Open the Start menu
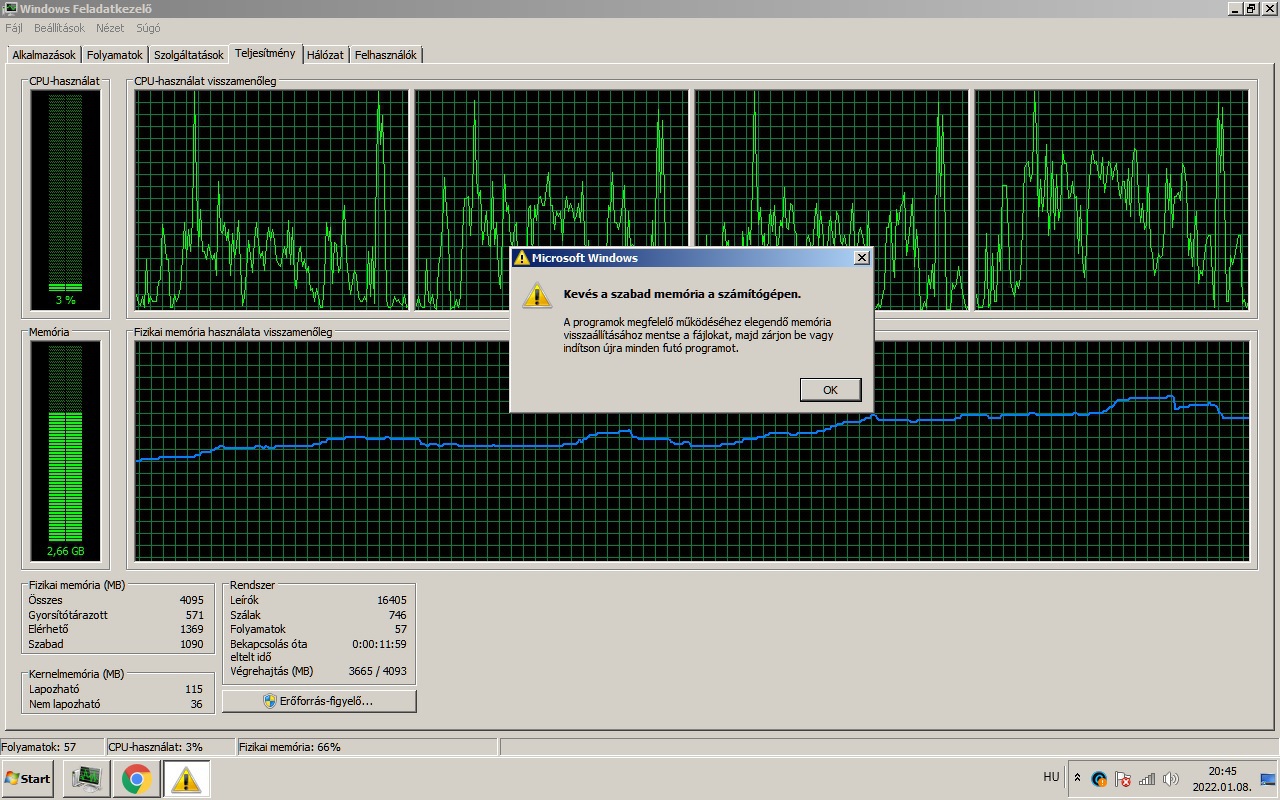This screenshot has width=1280, height=800. coord(28,779)
